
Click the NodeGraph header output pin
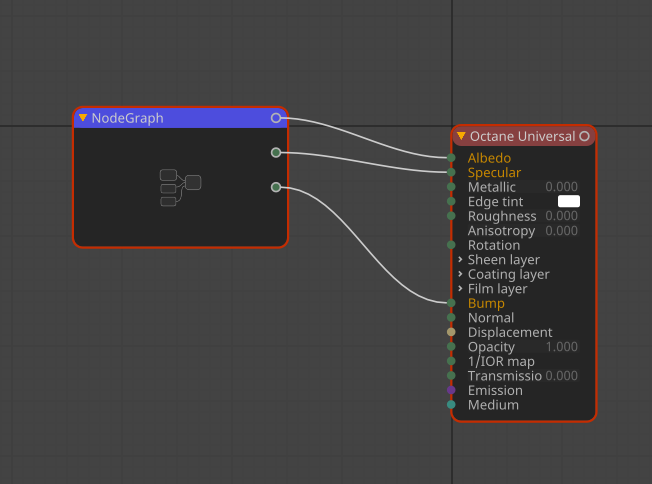click(x=276, y=118)
